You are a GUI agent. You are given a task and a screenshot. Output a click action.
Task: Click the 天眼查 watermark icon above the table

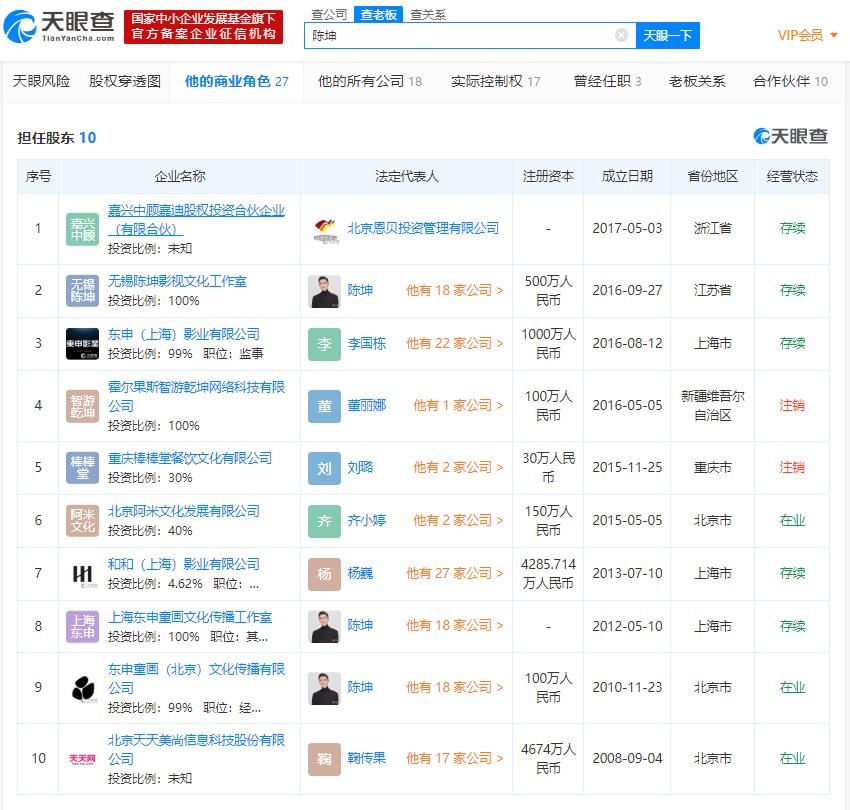coord(760,136)
